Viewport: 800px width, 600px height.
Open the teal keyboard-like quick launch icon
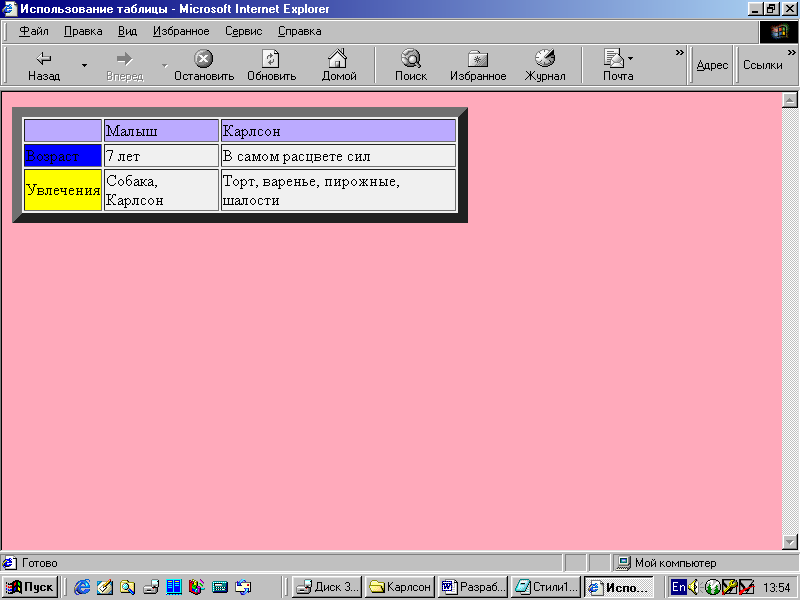[220, 587]
